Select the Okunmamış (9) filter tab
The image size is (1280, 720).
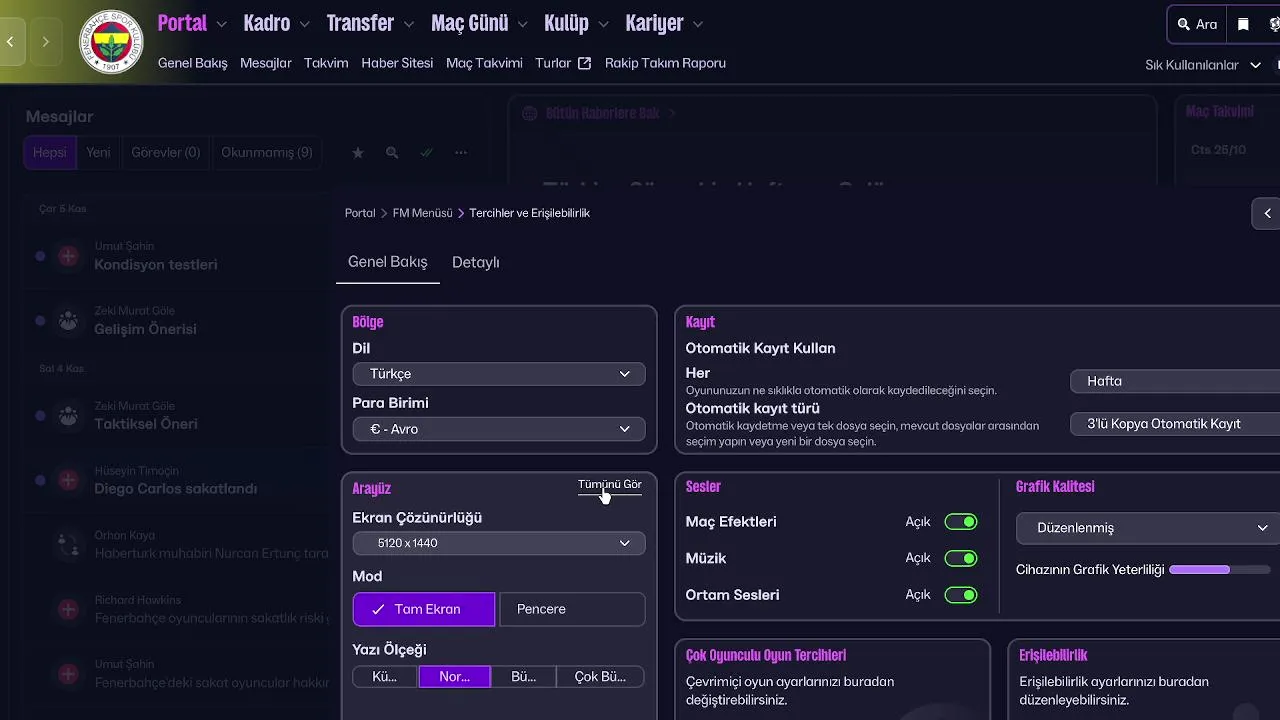click(267, 153)
